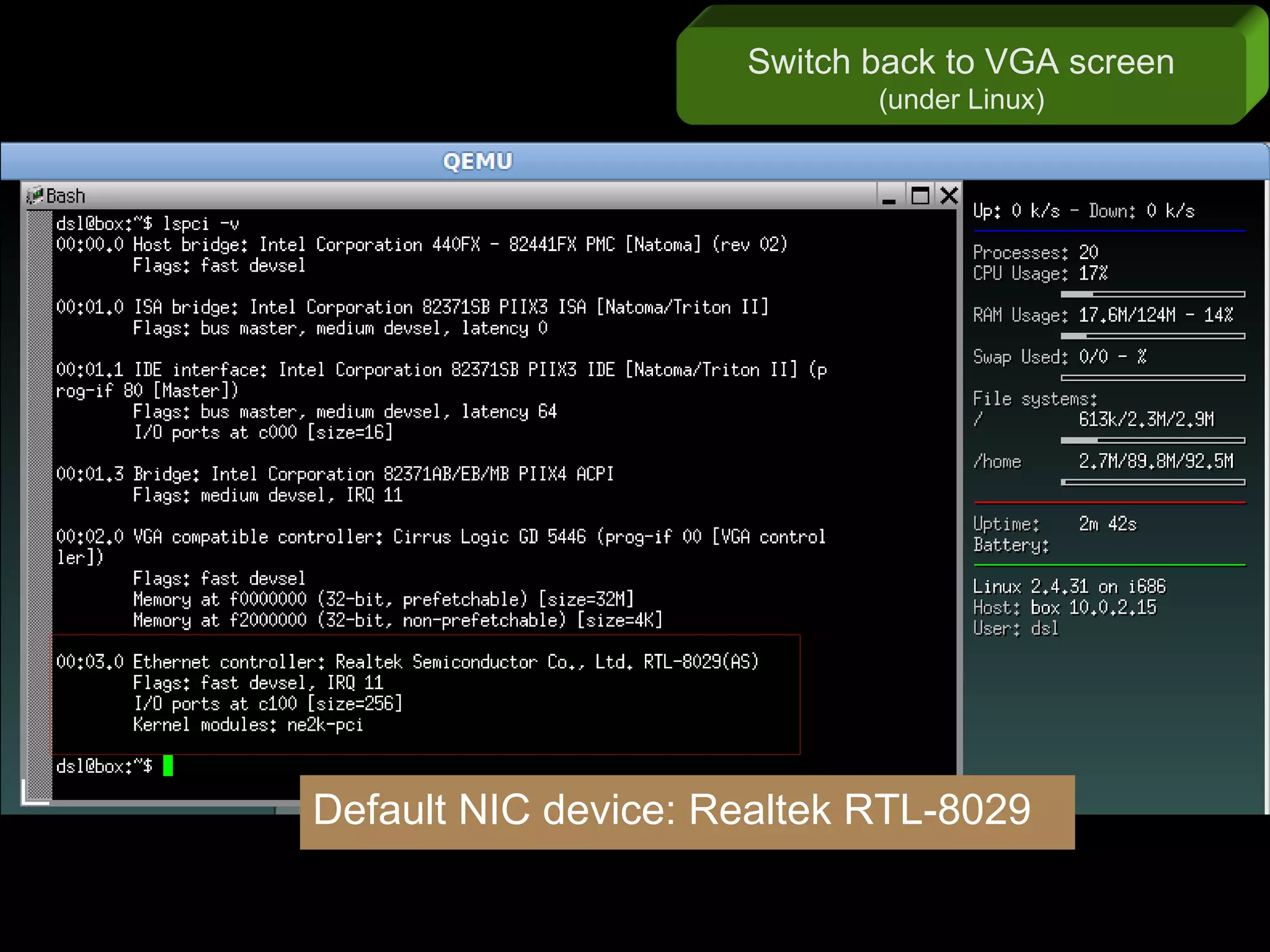Select the Bridge PIIX4 ACPI line
The image size is (1270, 952).
click(335, 474)
